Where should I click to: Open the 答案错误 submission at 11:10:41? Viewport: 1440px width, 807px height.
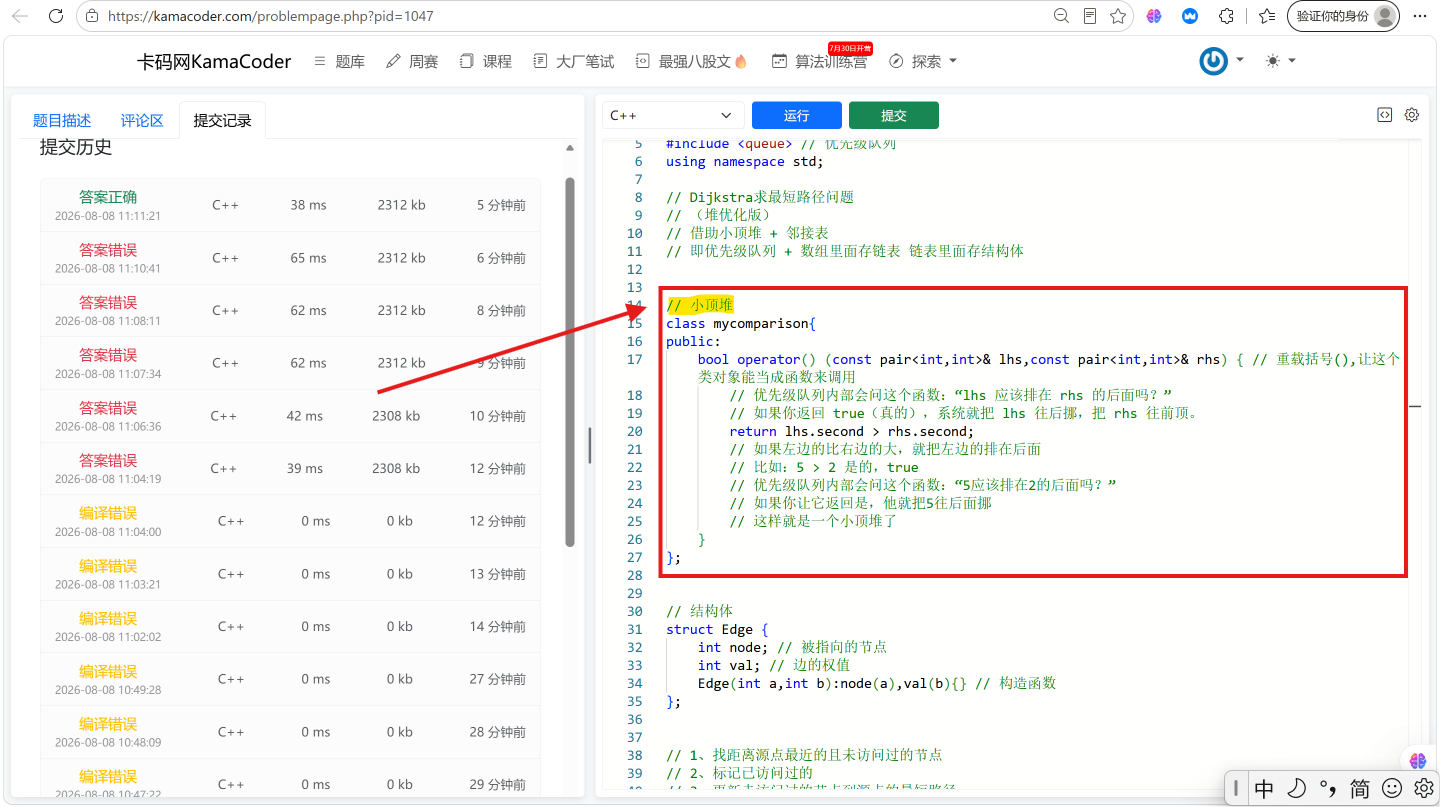click(290, 258)
